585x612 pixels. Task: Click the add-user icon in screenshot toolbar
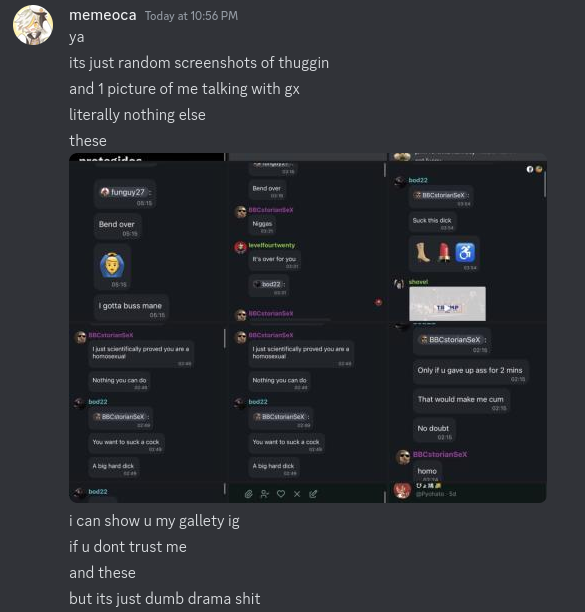[x=265, y=494]
